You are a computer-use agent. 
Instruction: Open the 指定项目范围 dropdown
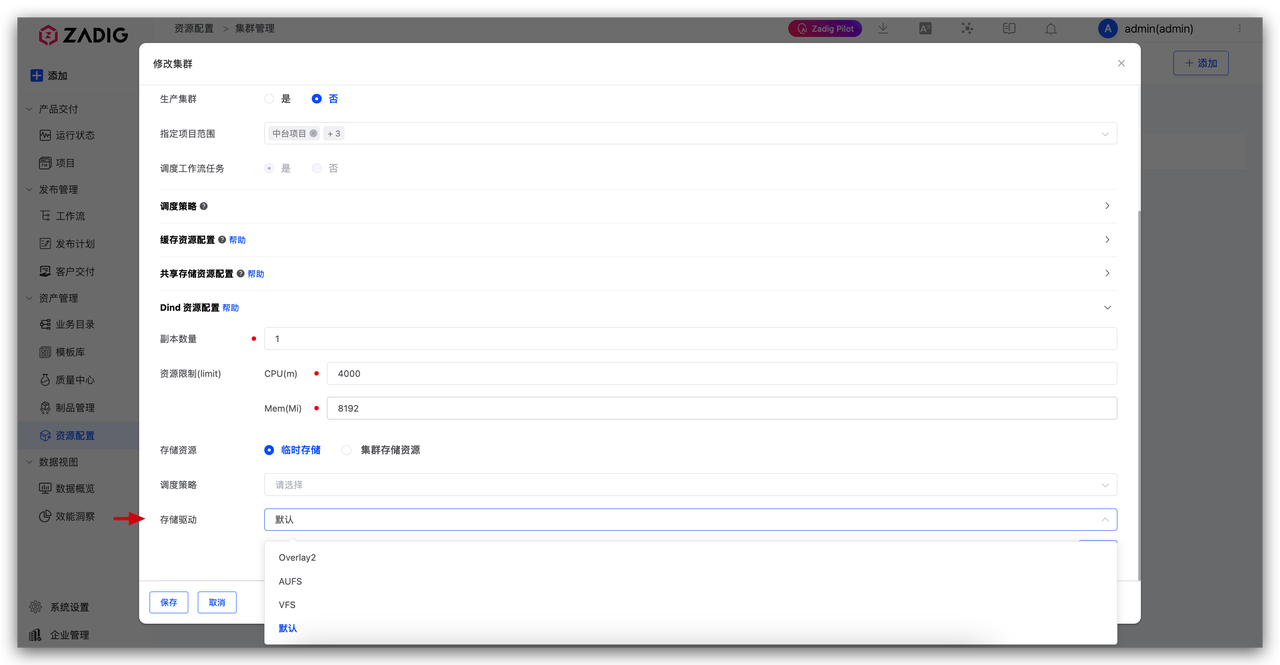(x=690, y=133)
